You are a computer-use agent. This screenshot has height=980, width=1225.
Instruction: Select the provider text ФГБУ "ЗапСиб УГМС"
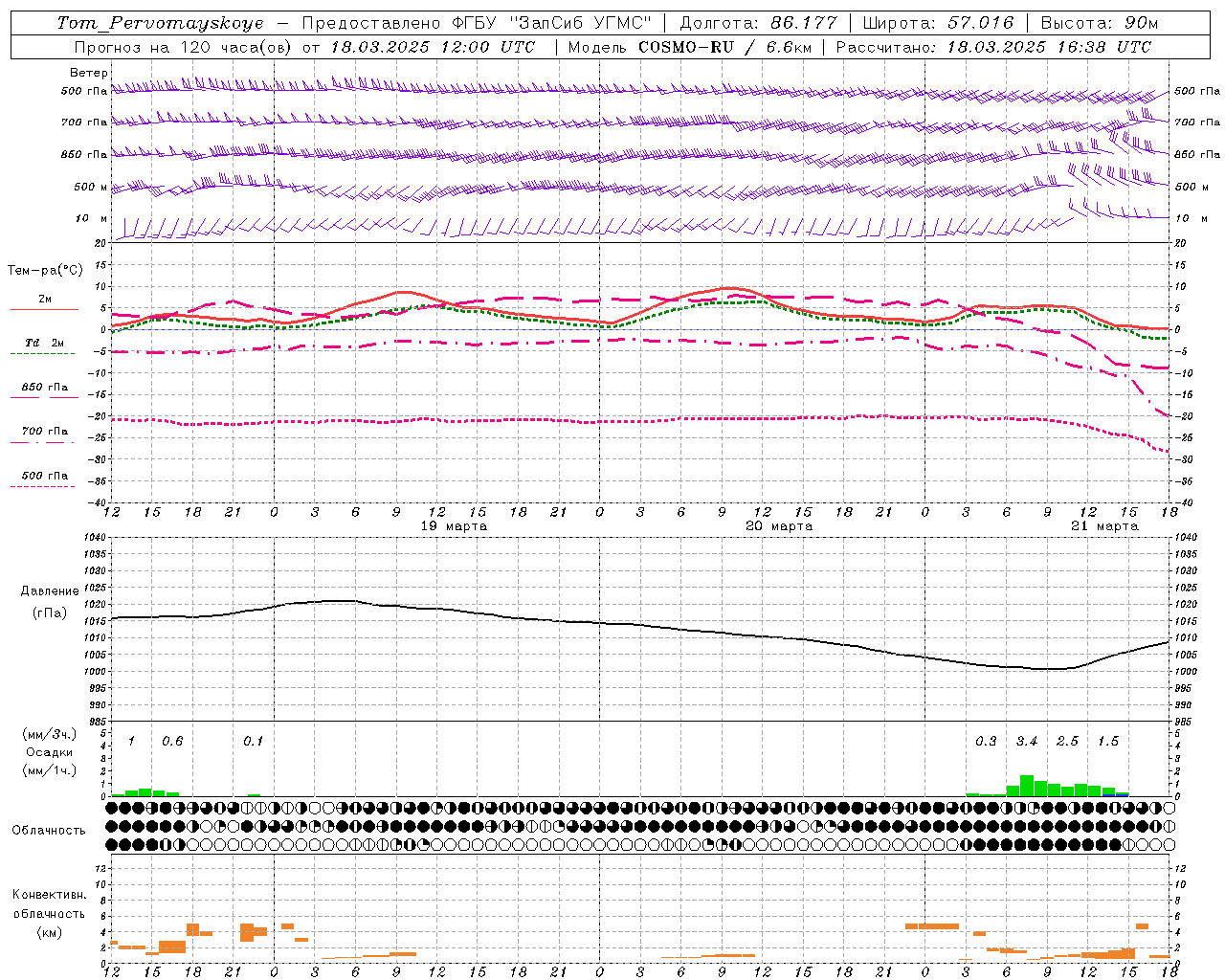pyautogui.click(x=550, y=23)
